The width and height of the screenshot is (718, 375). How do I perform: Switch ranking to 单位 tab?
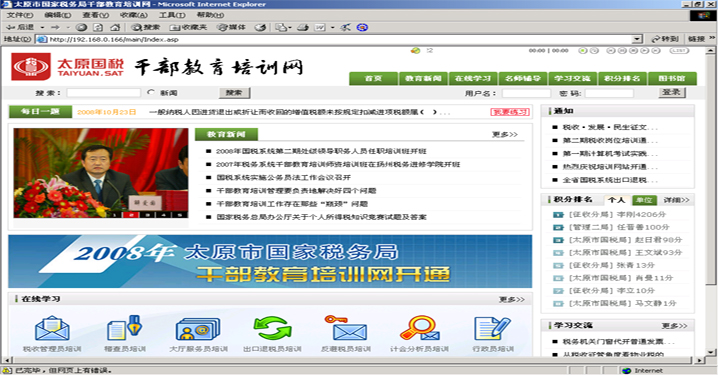coord(644,200)
